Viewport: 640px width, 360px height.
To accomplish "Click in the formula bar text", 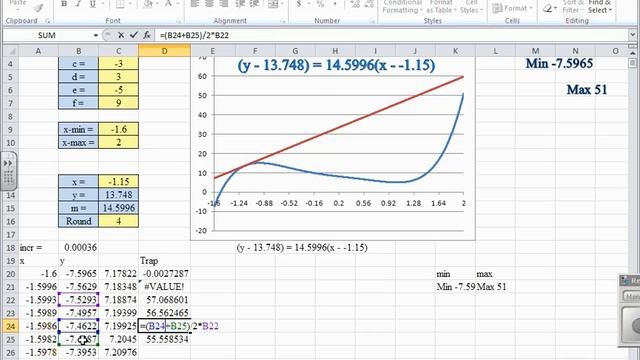I will (x=194, y=36).
